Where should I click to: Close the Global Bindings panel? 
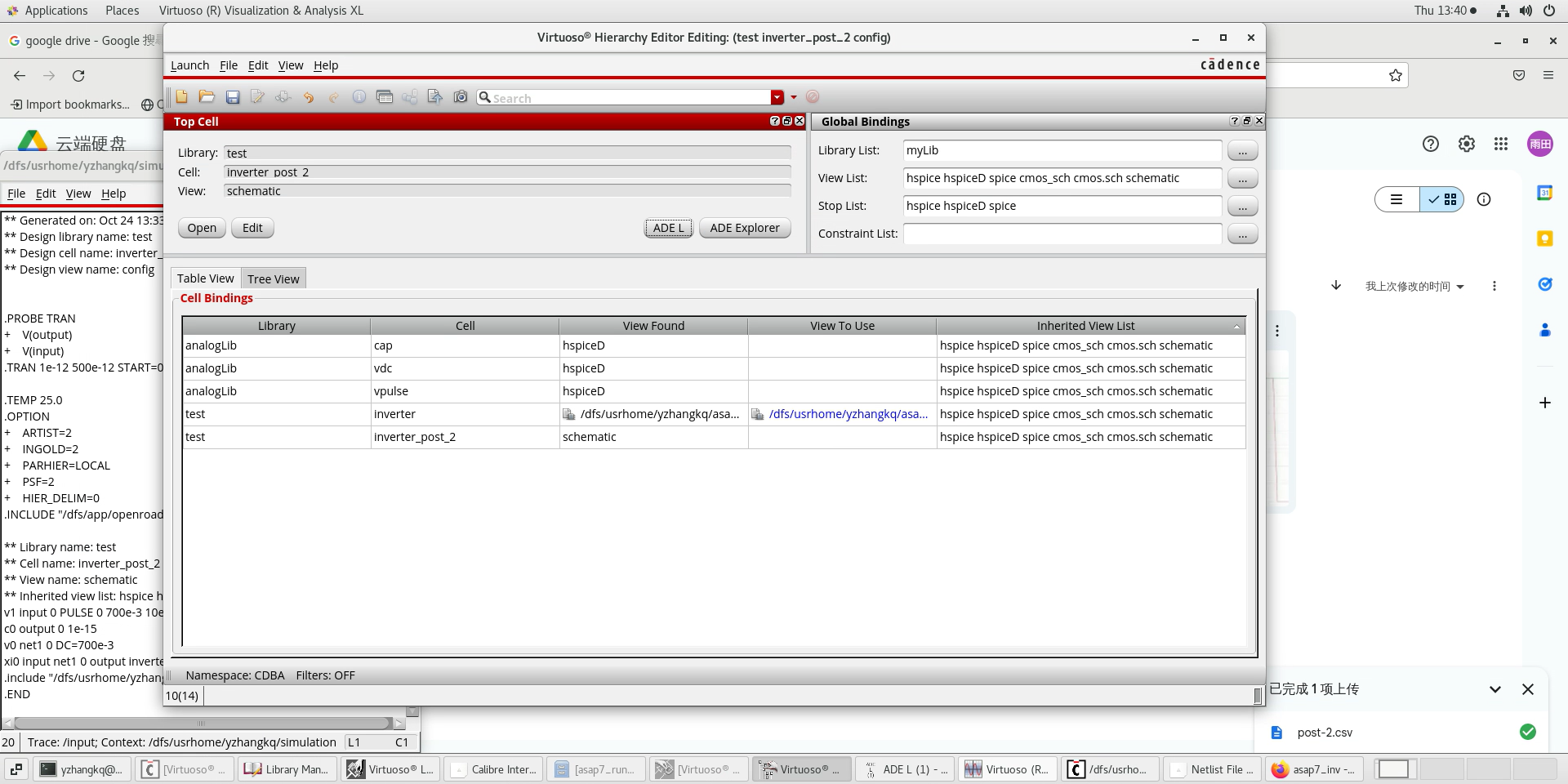(x=1259, y=121)
